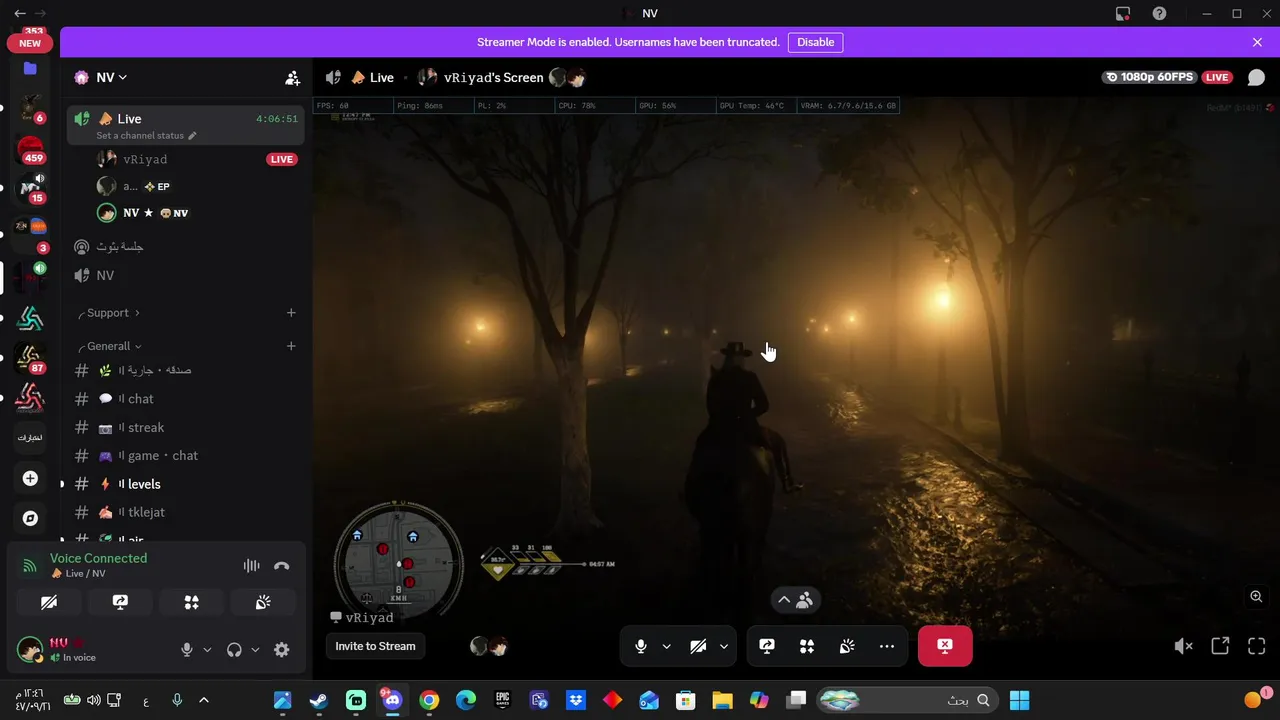This screenshot has width=1280, height=720.
Task: Pop out the stream window
Action: click(1220, 646)
